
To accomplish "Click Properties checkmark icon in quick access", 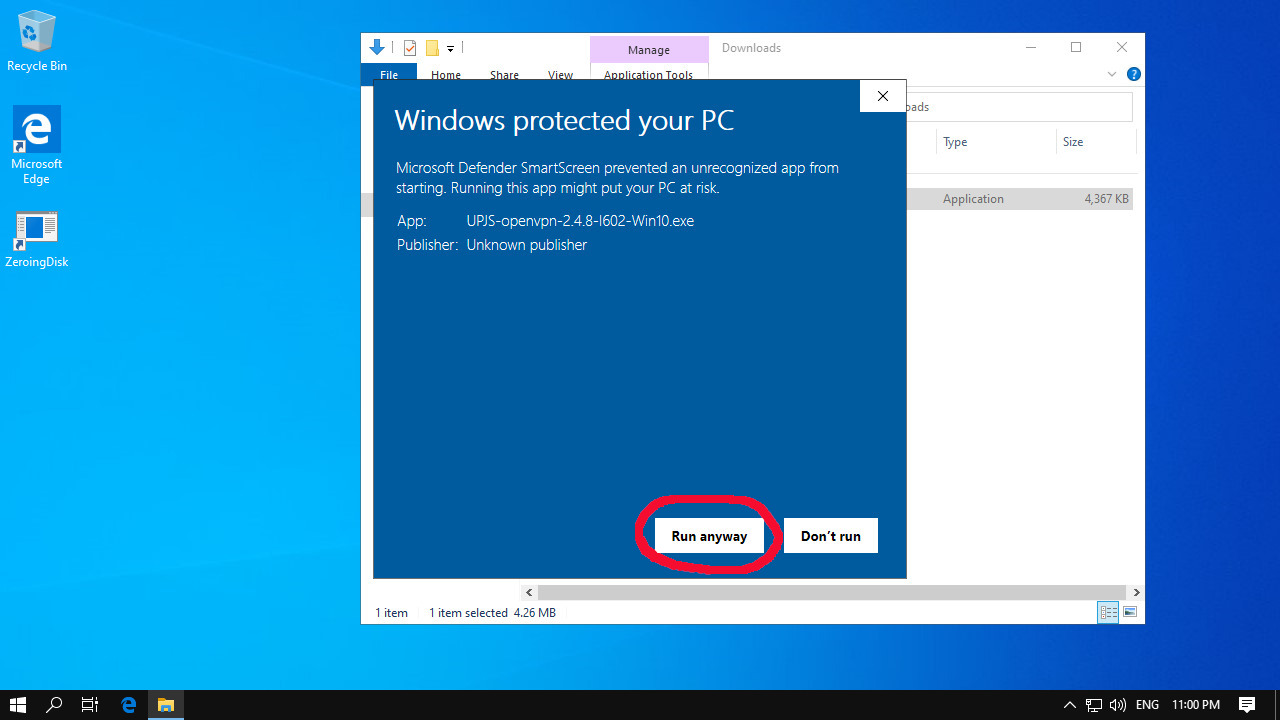I will tap(409, 48).
